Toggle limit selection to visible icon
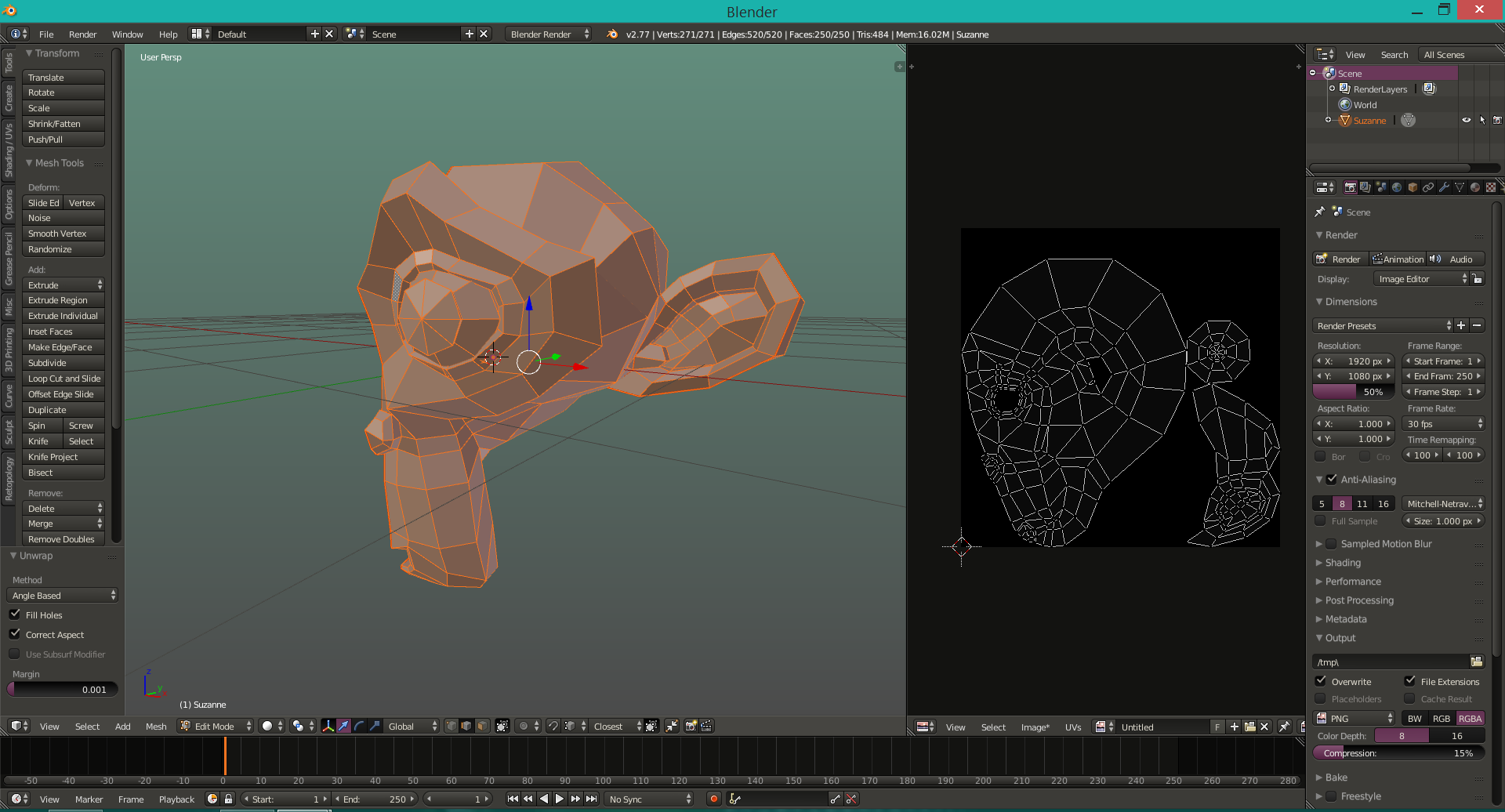 [x=502, y=727]
